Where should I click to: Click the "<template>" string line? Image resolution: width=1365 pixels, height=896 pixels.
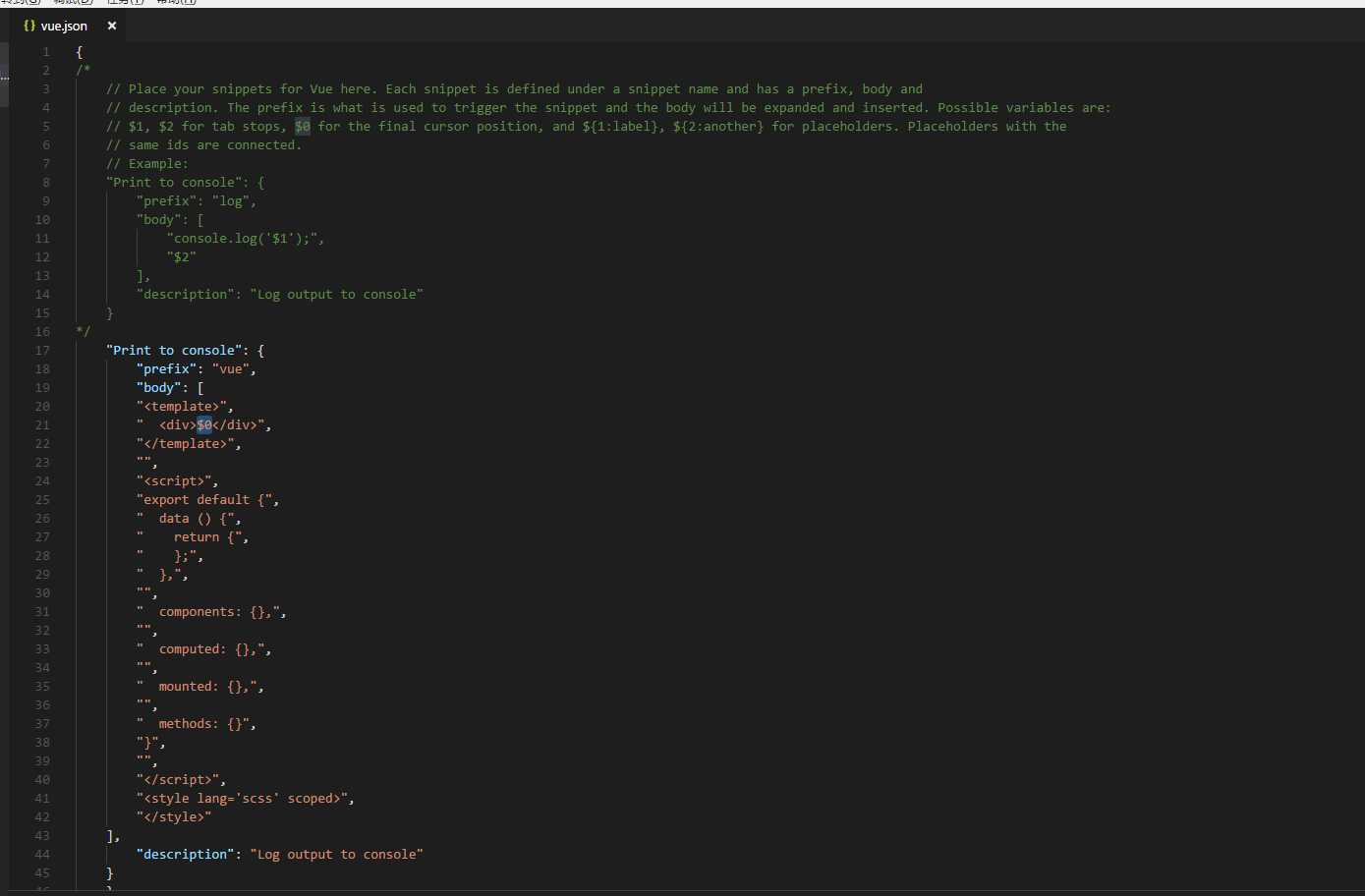(x=185, y=407)
